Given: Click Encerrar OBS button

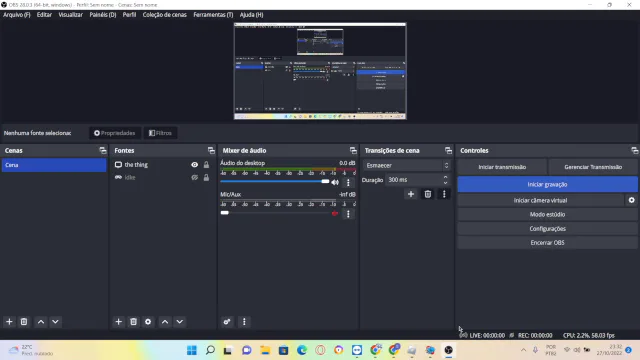Looking at the screenshot, I should pos(547,242).
